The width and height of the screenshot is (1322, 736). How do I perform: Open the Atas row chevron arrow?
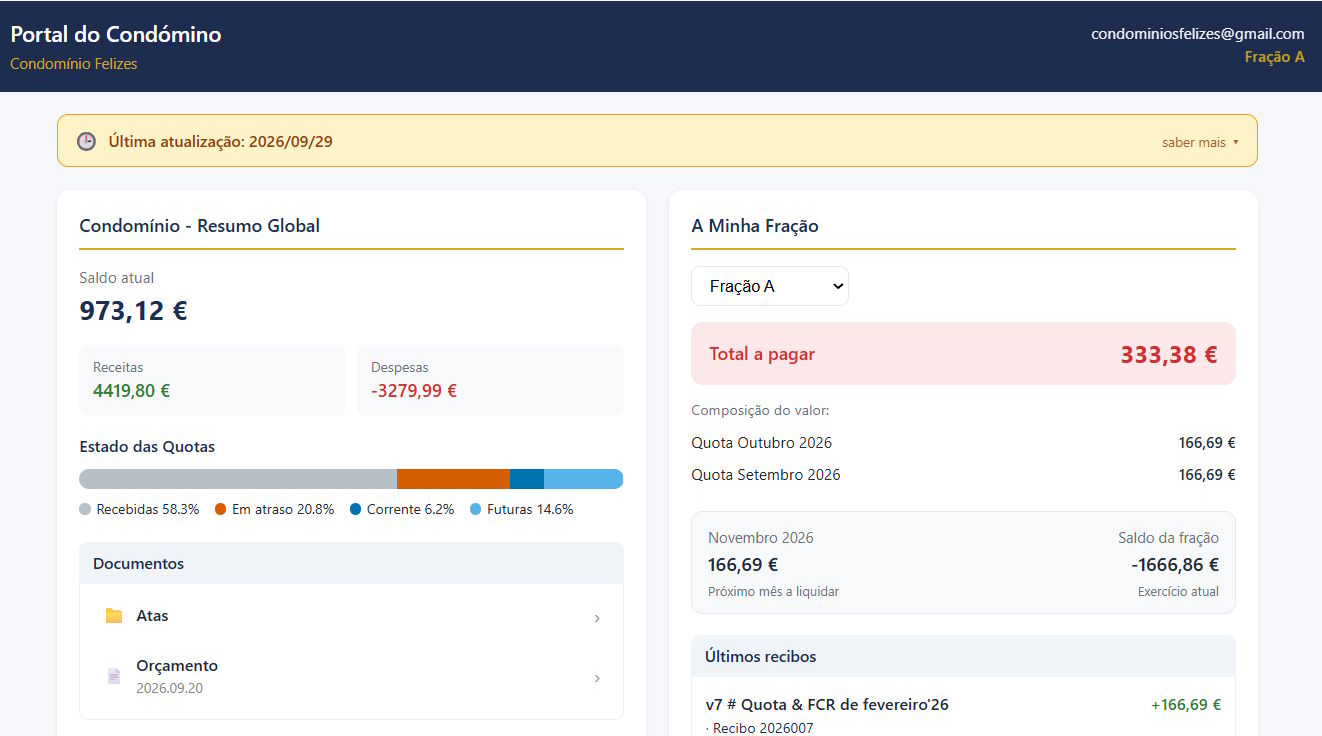pyautogui.click(x=597, y=618)
